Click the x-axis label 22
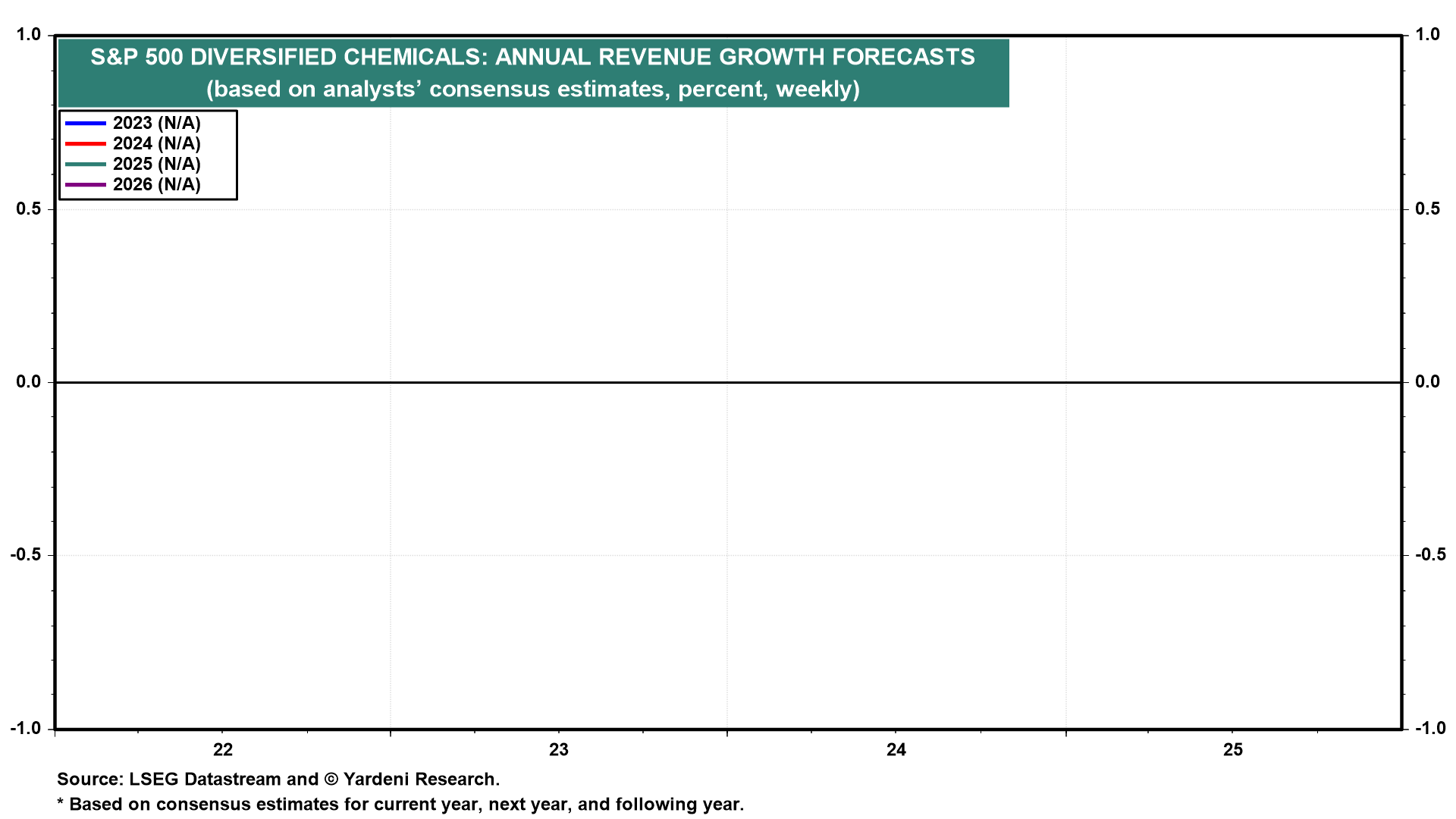 (x=223, y=750)
